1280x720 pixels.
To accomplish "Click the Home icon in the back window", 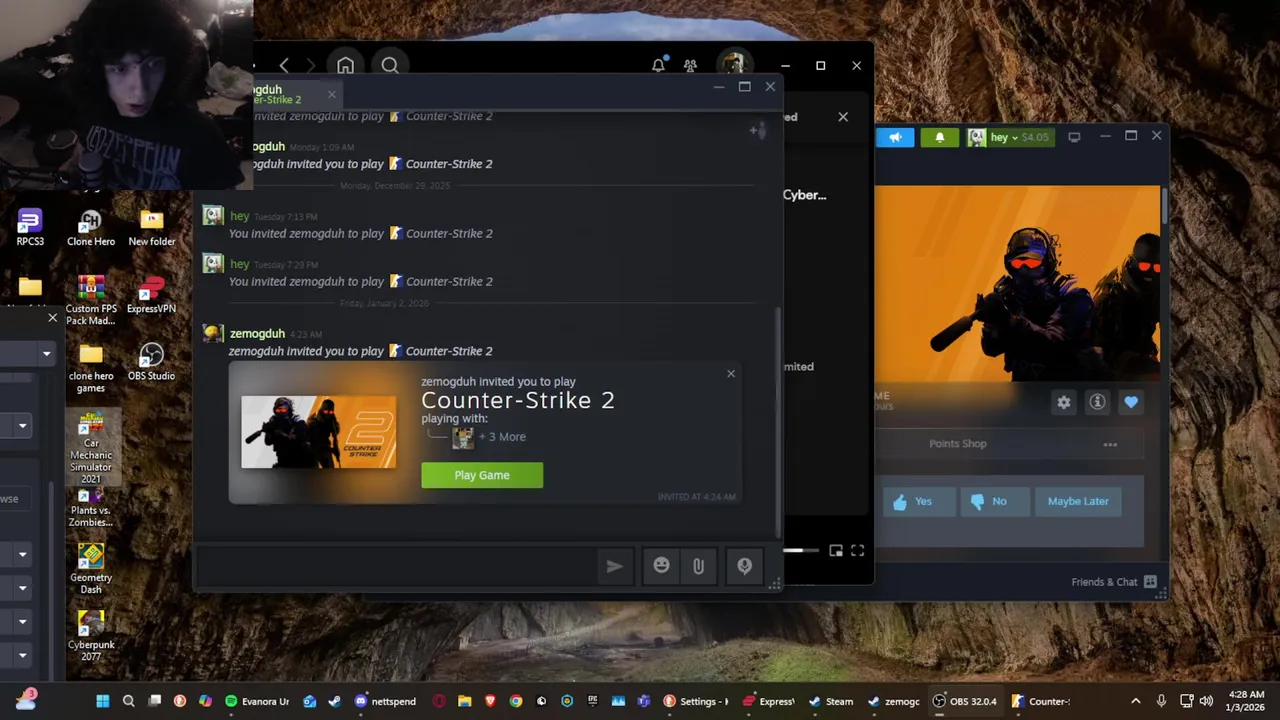I will click(345, 66).
